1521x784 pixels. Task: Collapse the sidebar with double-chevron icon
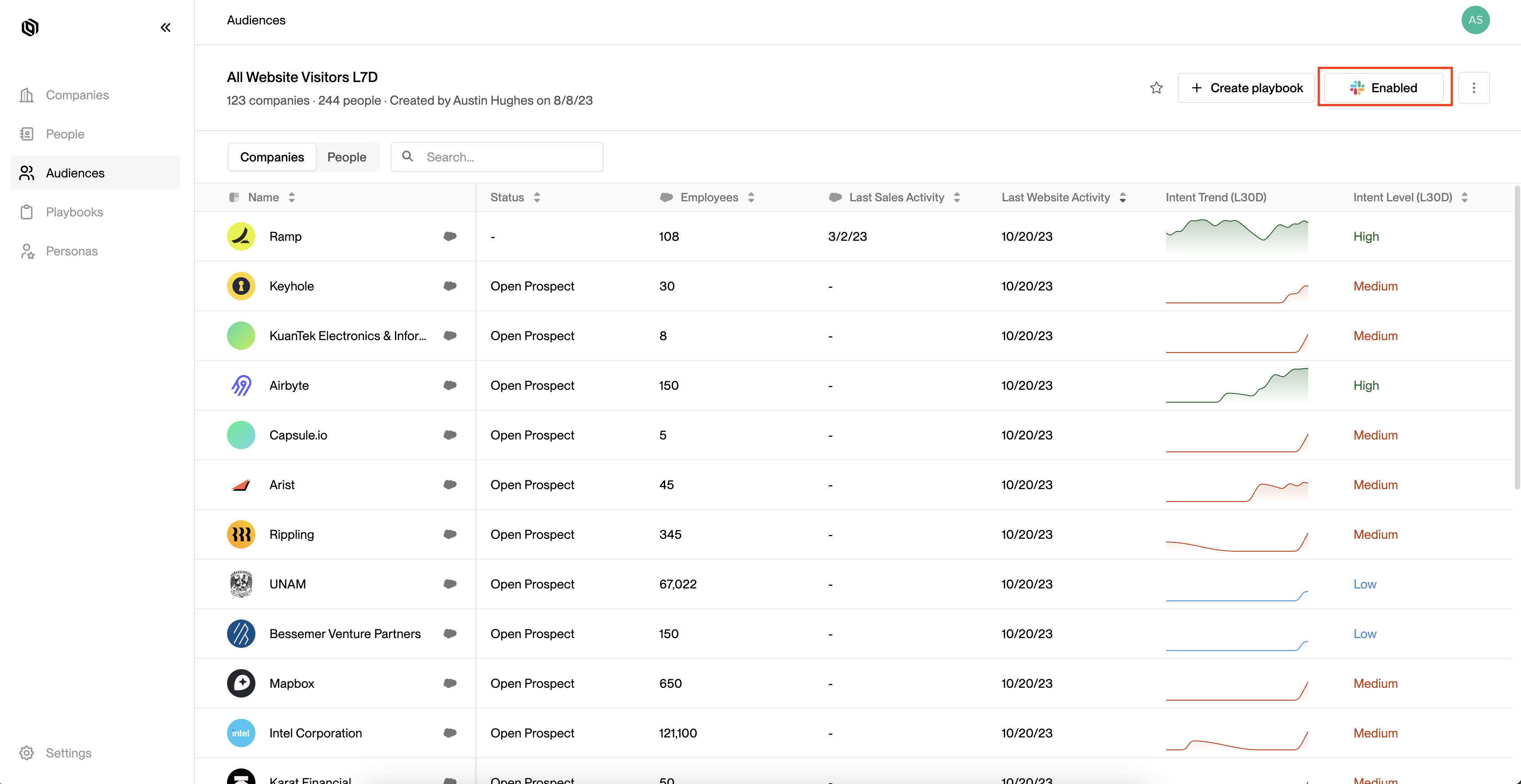165,28
